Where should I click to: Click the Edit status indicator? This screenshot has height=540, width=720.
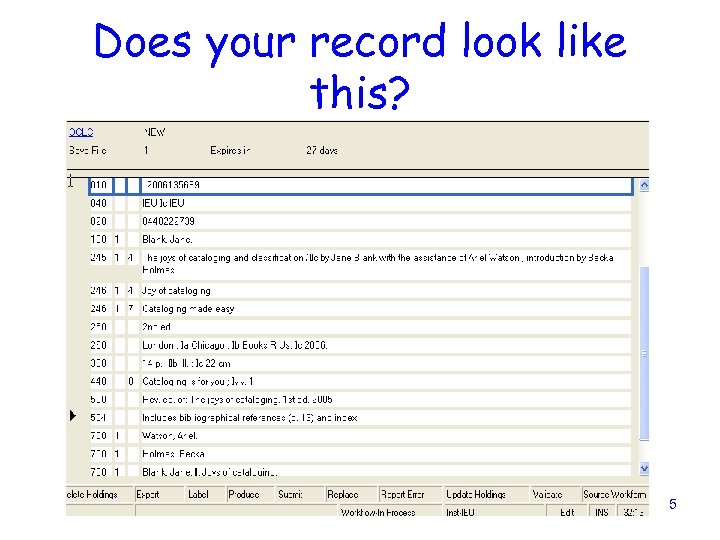click(x=567, y=512)
